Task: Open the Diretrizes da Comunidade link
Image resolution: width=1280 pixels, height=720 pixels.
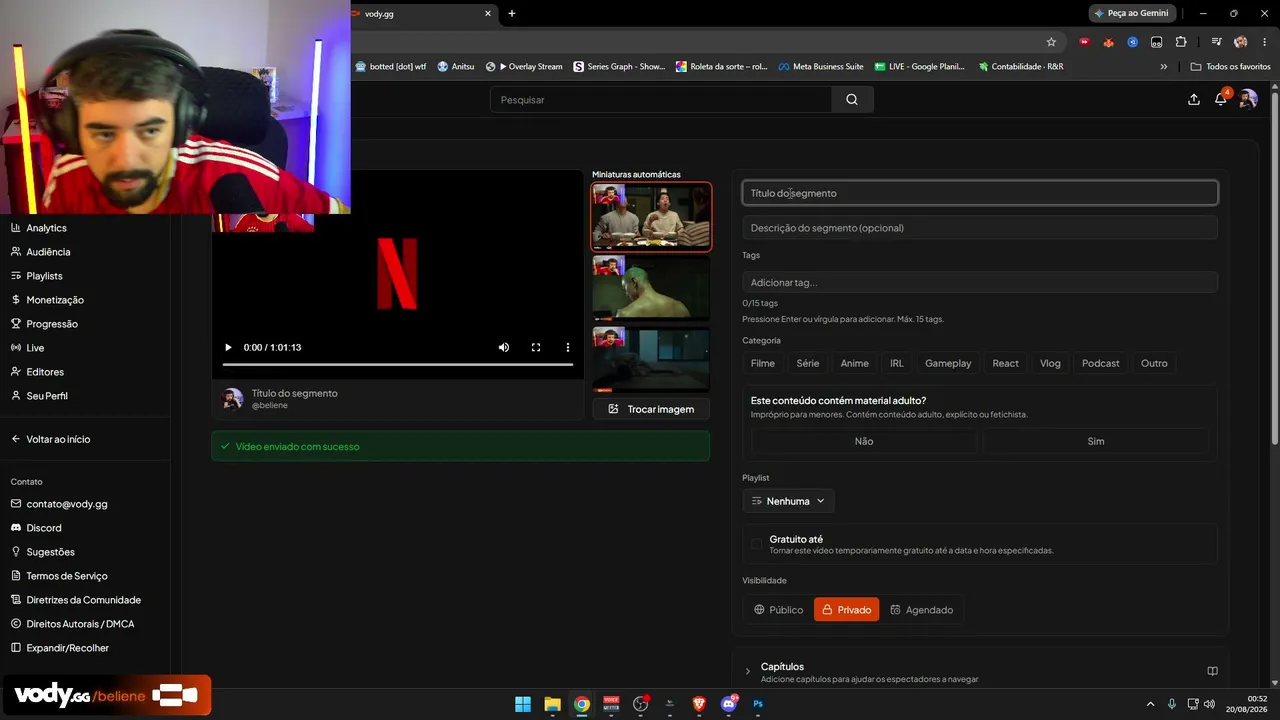Action: tap(84, 600)
